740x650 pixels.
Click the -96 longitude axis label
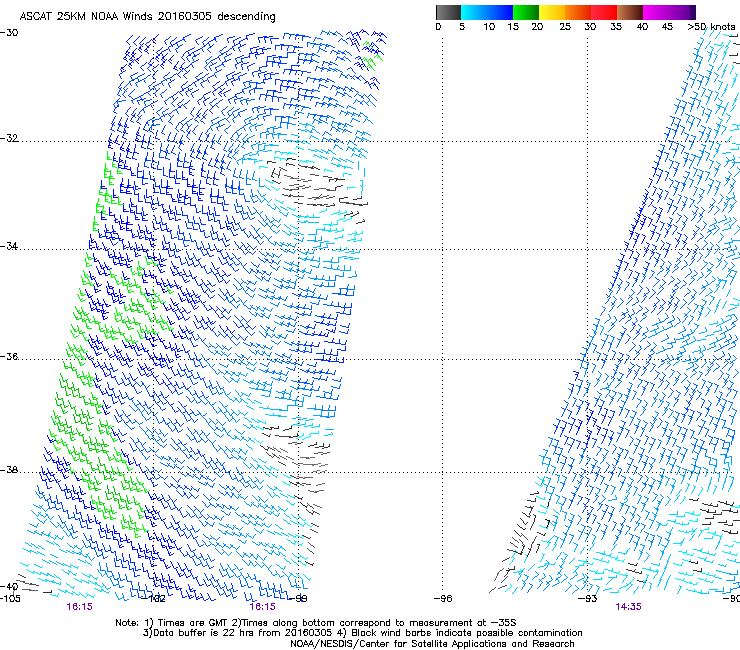[x=443, y=599]
